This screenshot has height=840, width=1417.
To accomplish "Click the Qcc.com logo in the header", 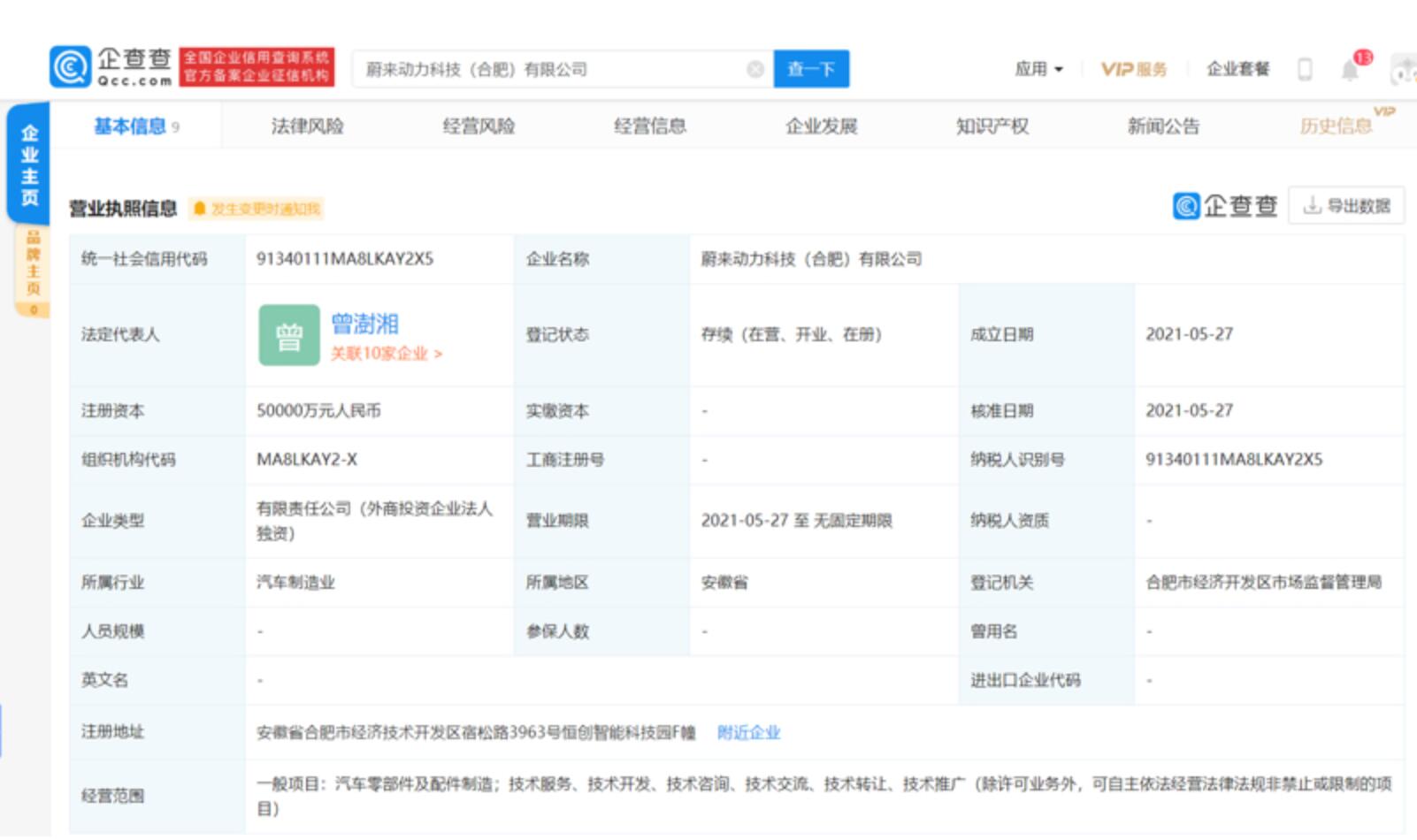I will click(x=111, y=67).
